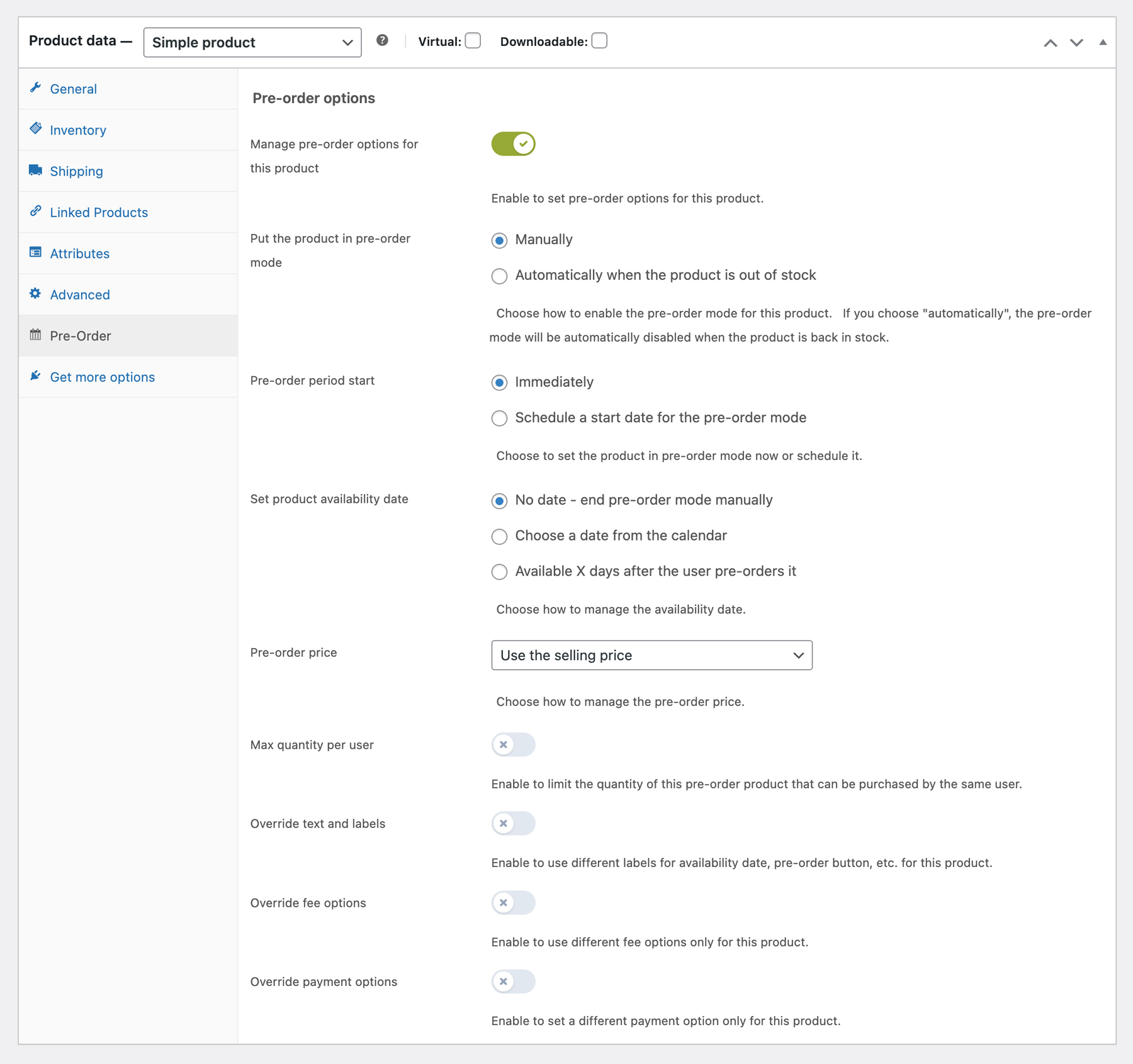The width and height of the screenshot is (1133, 1064).
Task: Switch to the Inventory tab
Action: (x=78, y=130)
